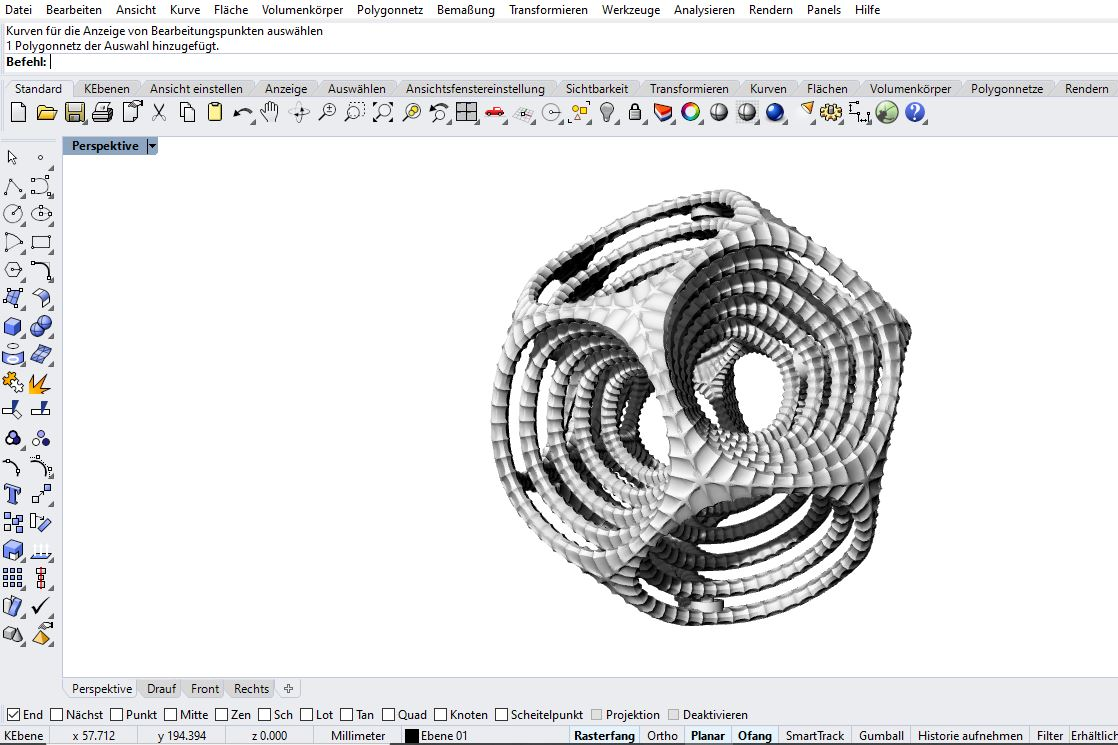Click the black Ebene 01 layer color swatch
This screenshot has width=1118, height=745.
[411, 736]
